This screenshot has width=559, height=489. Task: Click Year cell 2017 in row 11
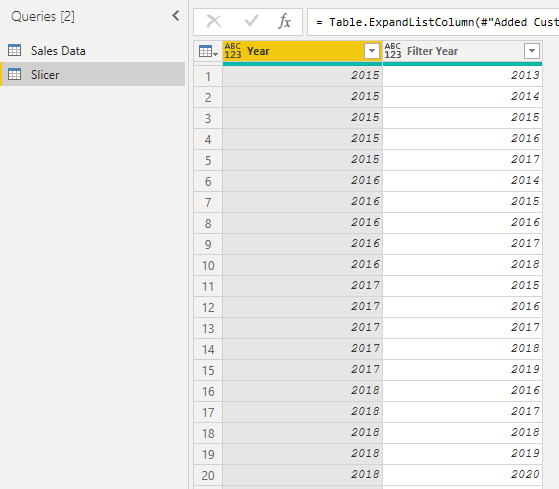coord(302,286)
